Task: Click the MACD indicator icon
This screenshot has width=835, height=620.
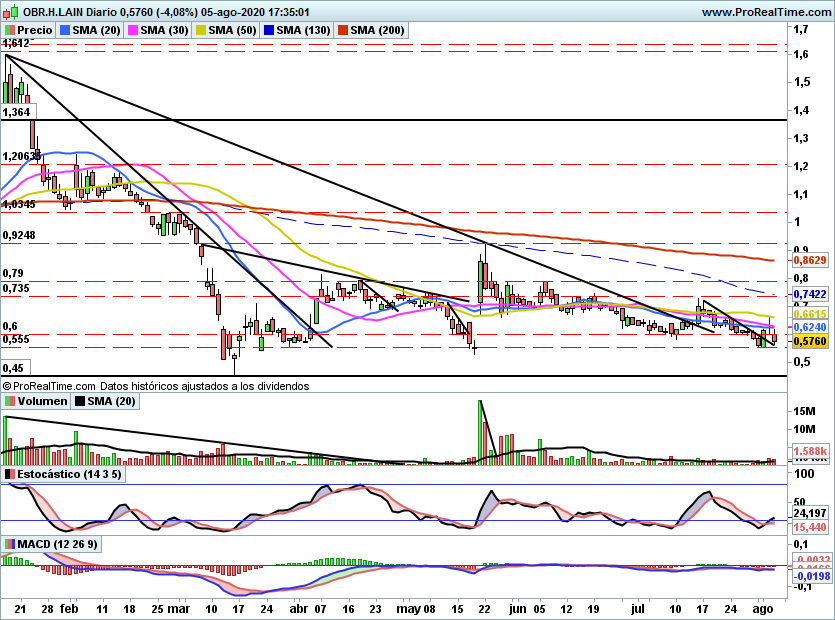Action: tap(10, 544)
